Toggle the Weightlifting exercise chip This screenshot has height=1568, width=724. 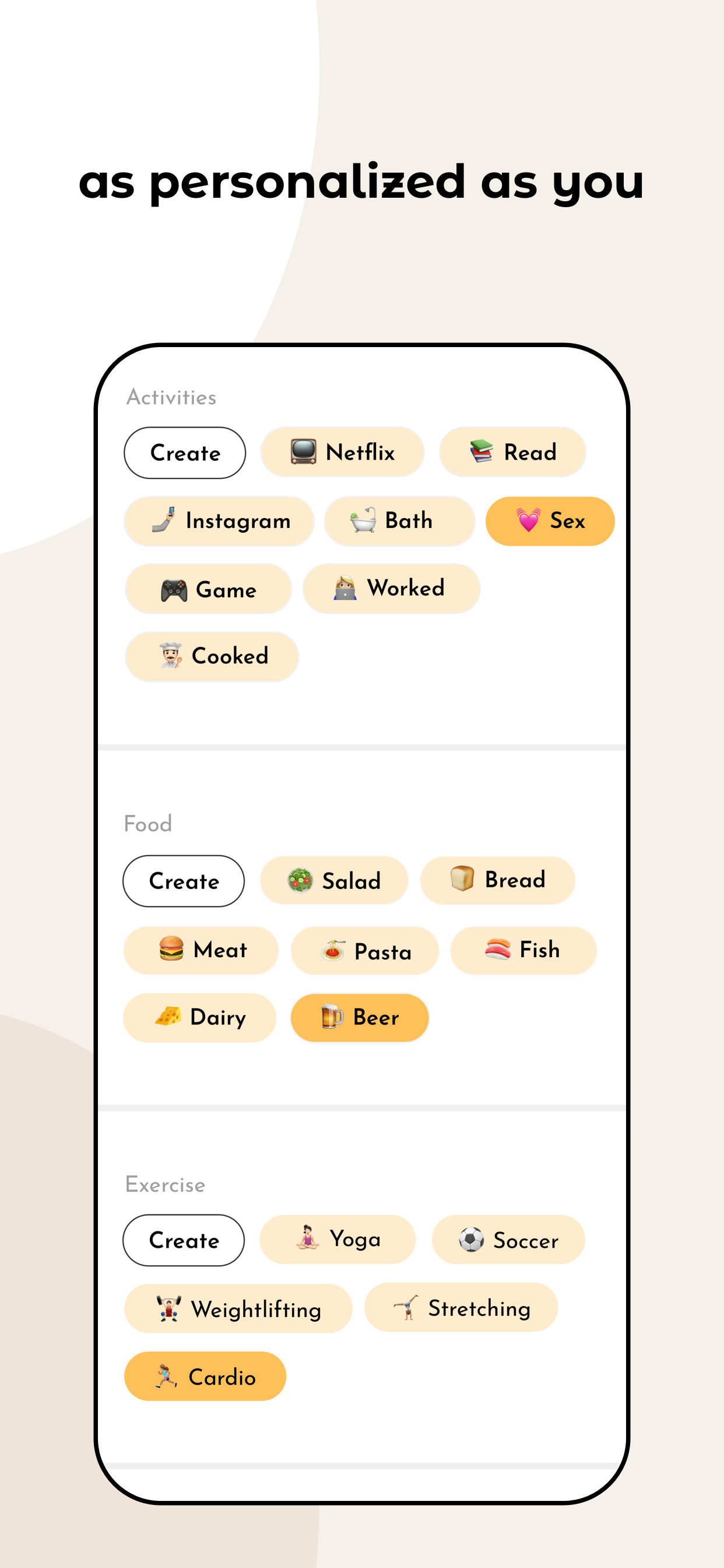click(238, 1308)
